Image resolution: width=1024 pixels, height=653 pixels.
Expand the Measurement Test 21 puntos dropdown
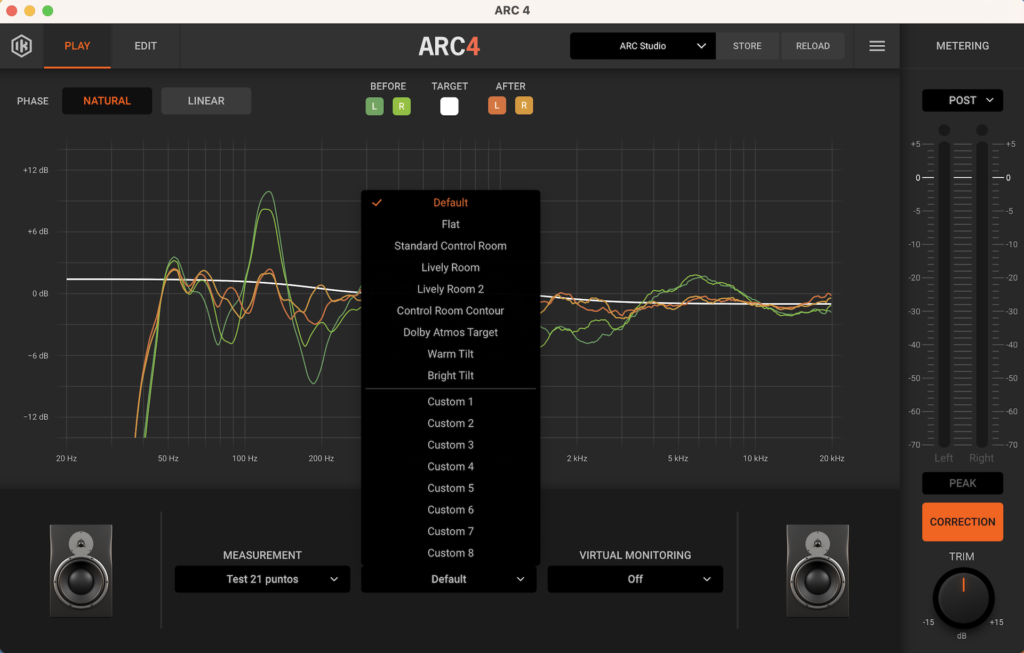(262, 579)
